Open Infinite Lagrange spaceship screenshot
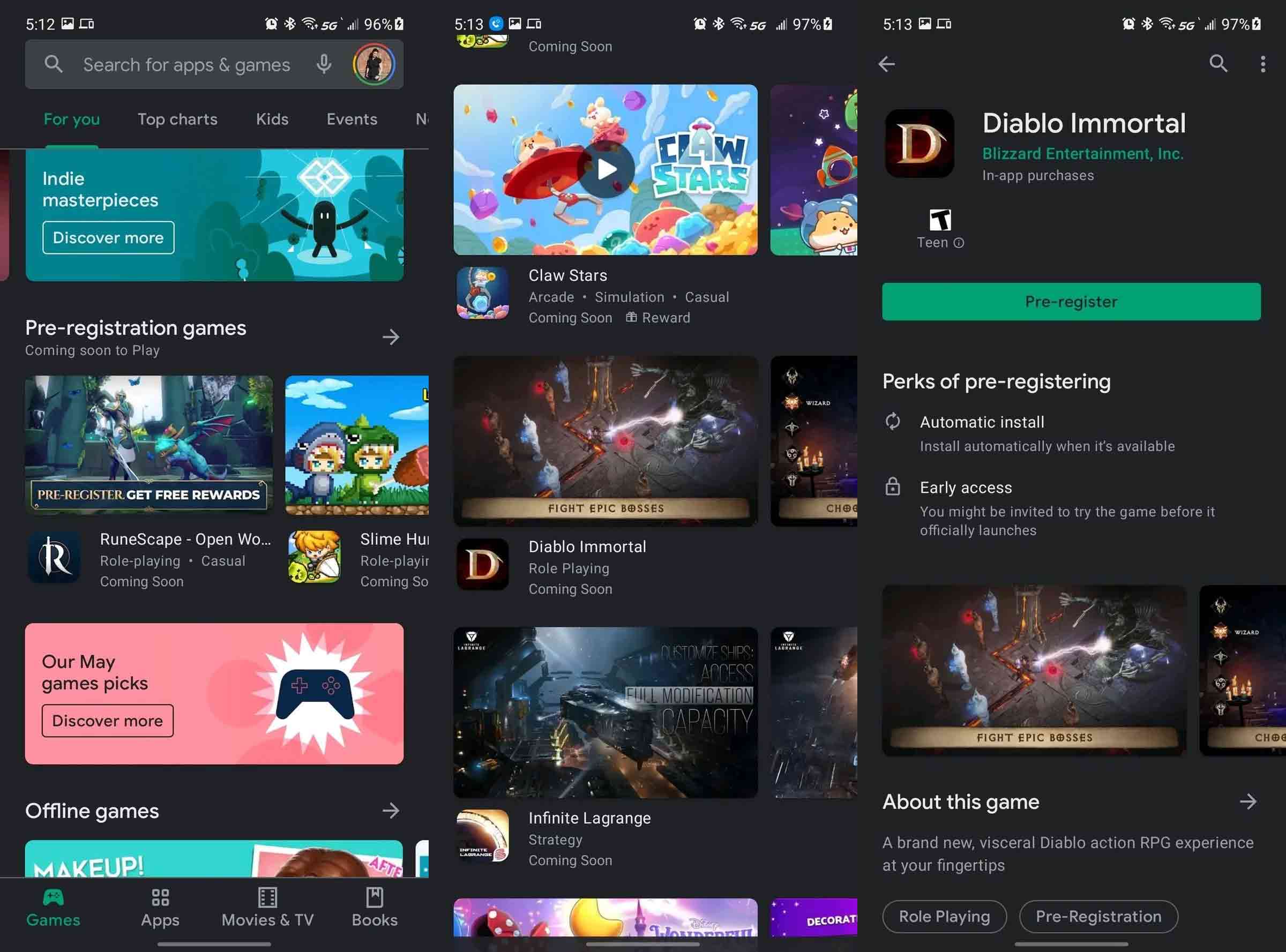The width and height of the screenshot is (1286, 952). coord(606,713)
